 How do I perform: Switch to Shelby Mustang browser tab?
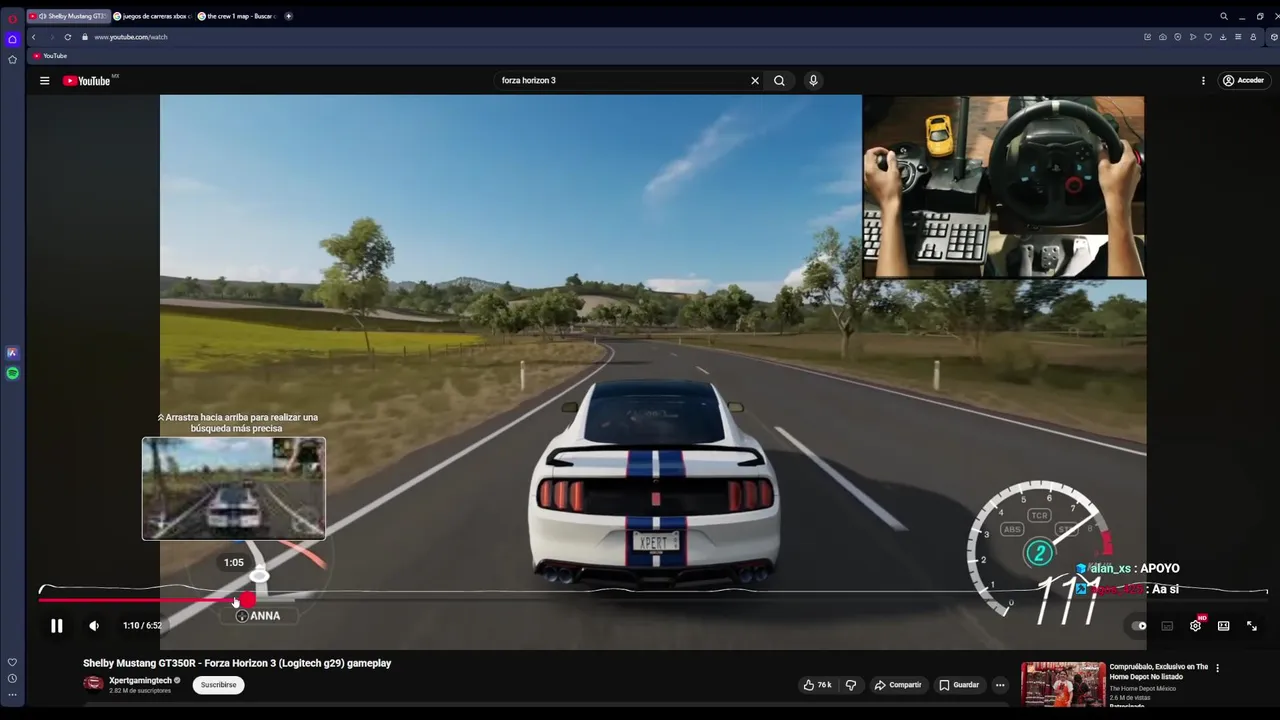pos(70,16)
